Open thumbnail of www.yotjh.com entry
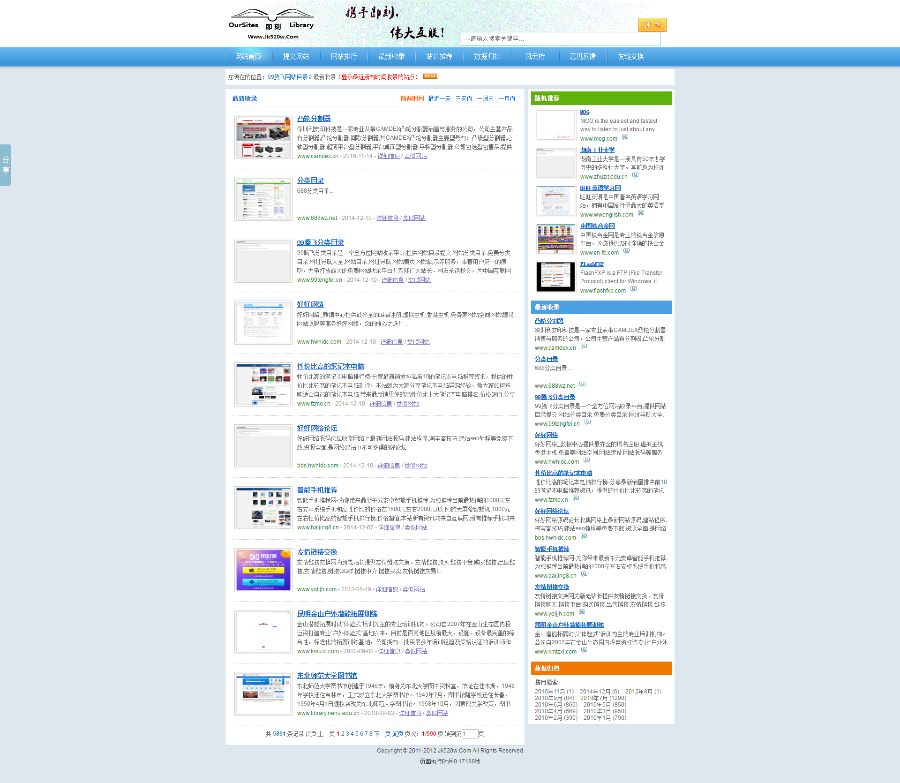Viewport: 900px width, 783px height. pyautogui.click(x=263, y=570)
